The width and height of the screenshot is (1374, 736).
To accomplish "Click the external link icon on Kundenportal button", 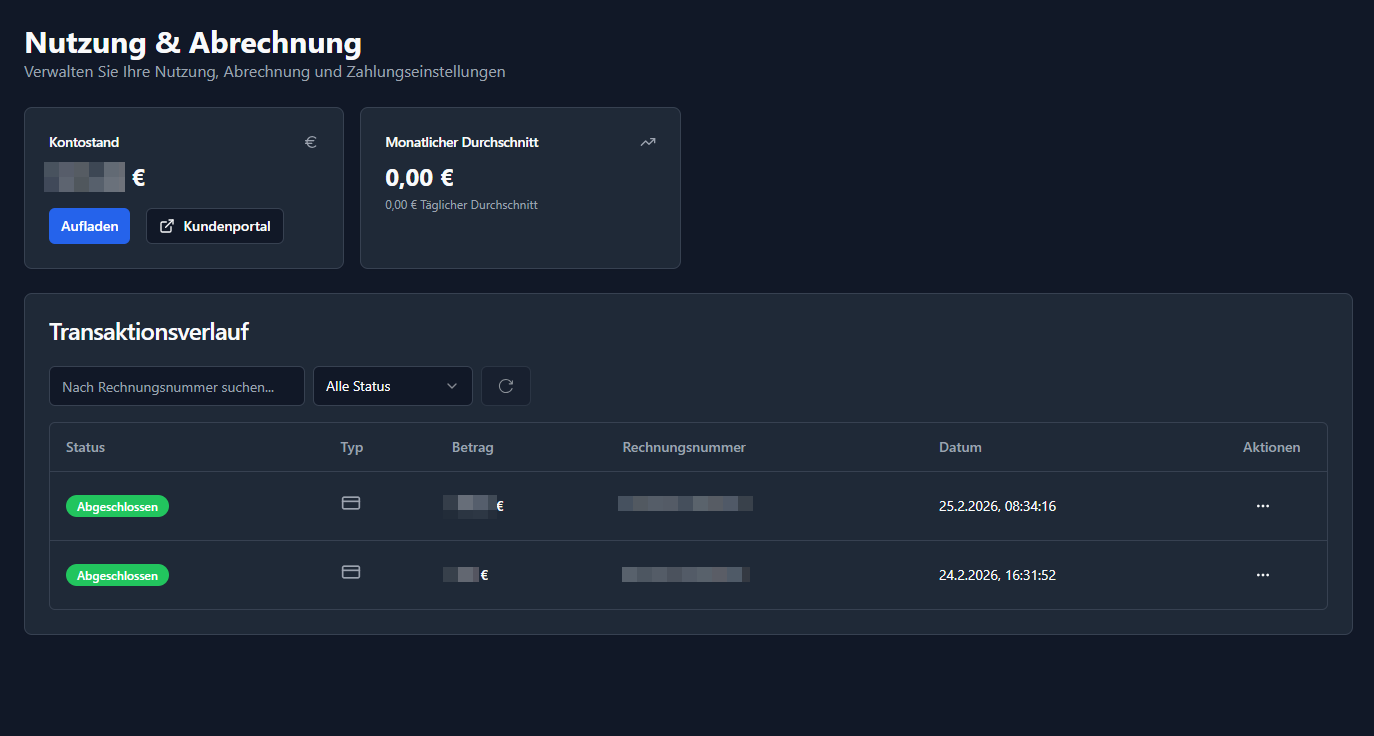I will (166, 226).
